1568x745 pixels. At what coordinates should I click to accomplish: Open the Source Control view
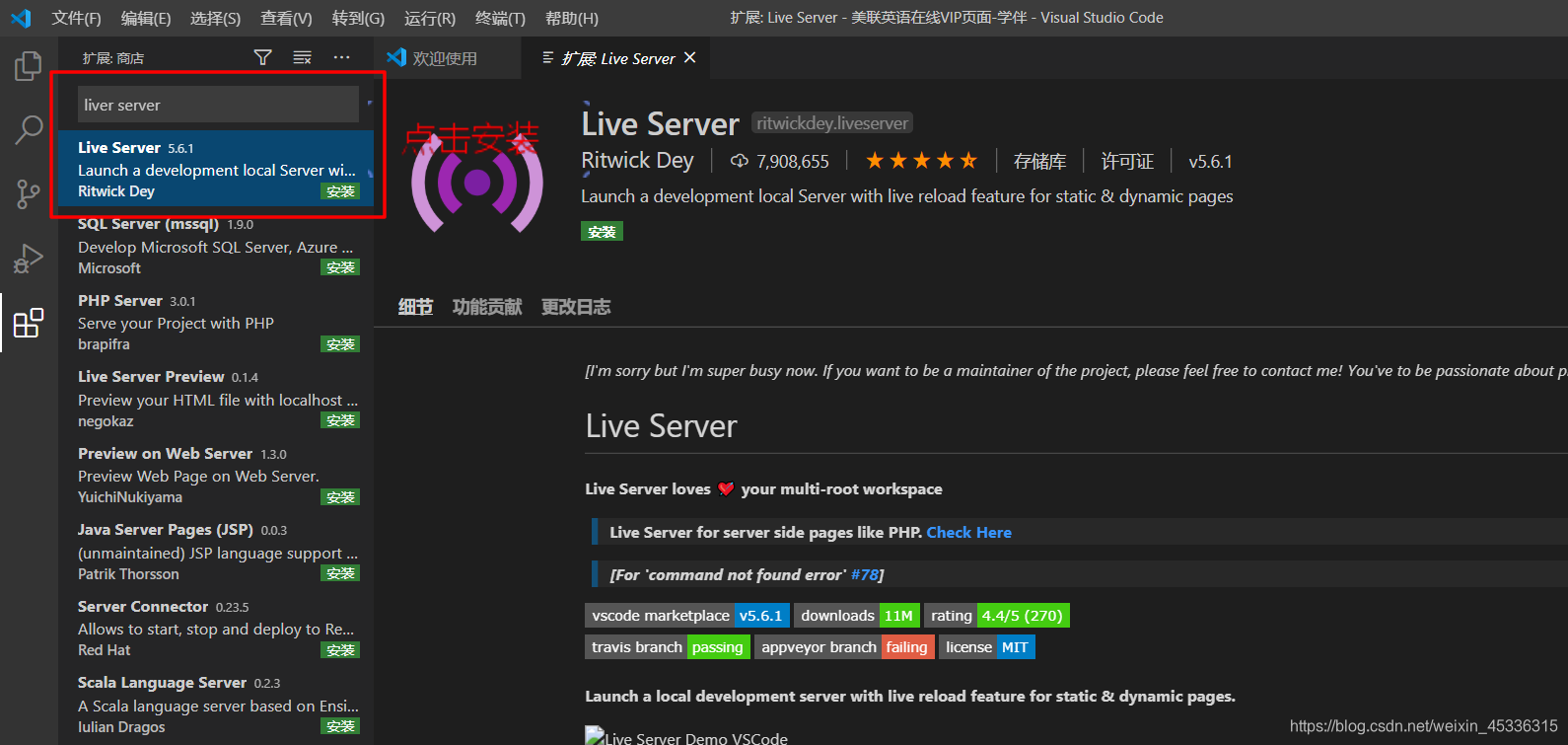tap(29, 193)
